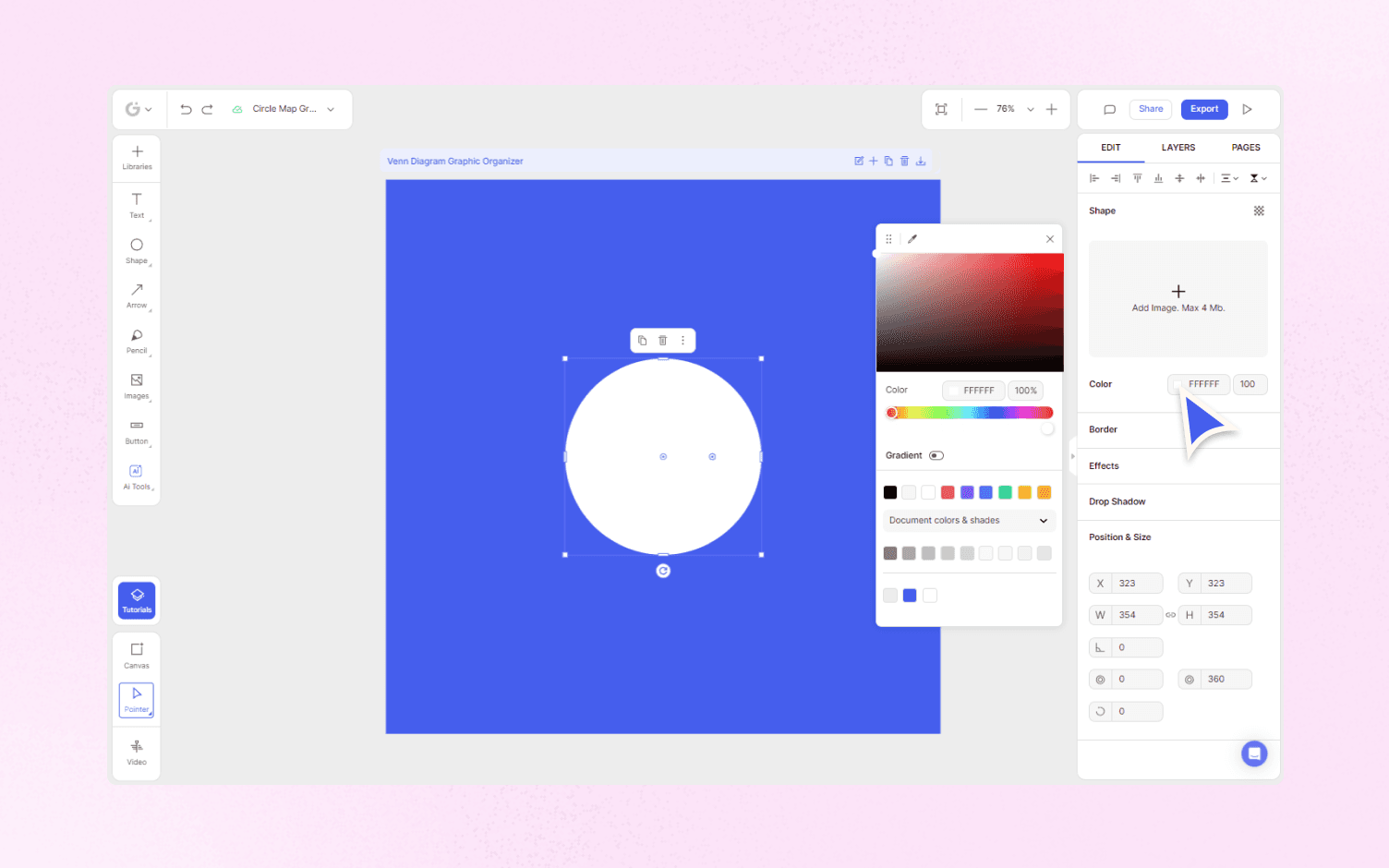Switch to the LAYERS tab
The height and width of the screenshot is (868, 1389).
tap(1178, 147)
